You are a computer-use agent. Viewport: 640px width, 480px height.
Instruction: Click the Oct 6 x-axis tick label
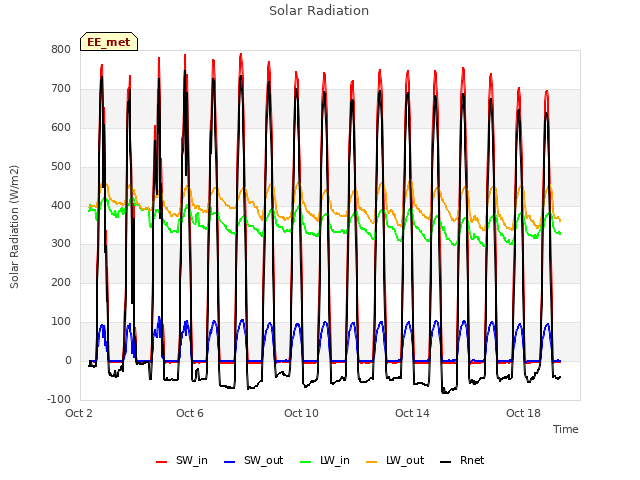tap(190, 413)
